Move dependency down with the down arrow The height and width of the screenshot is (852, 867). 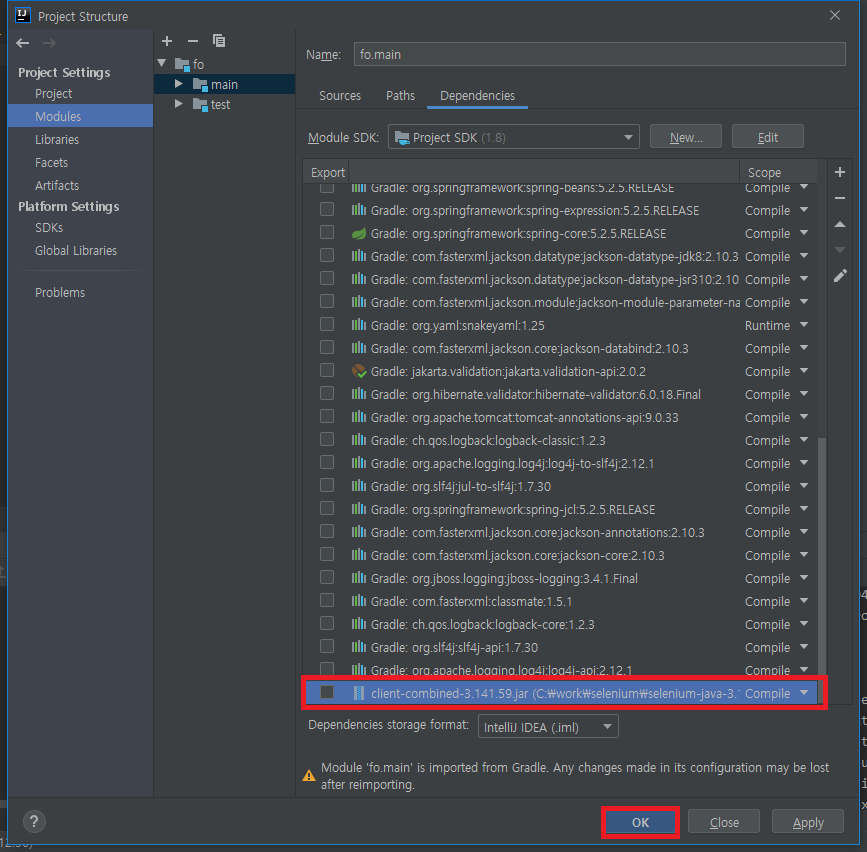[x=839, y=250]
